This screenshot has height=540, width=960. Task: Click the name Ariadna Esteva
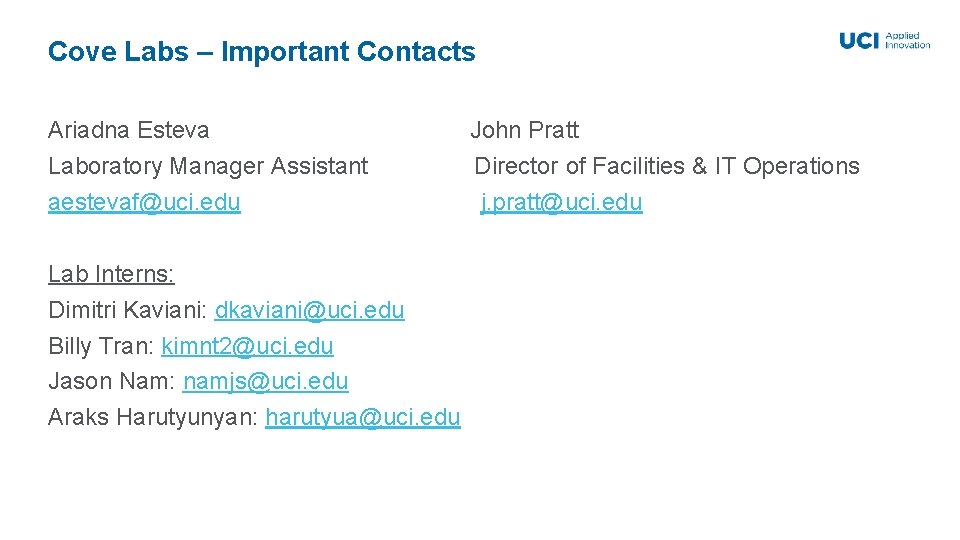pos(129,130)
